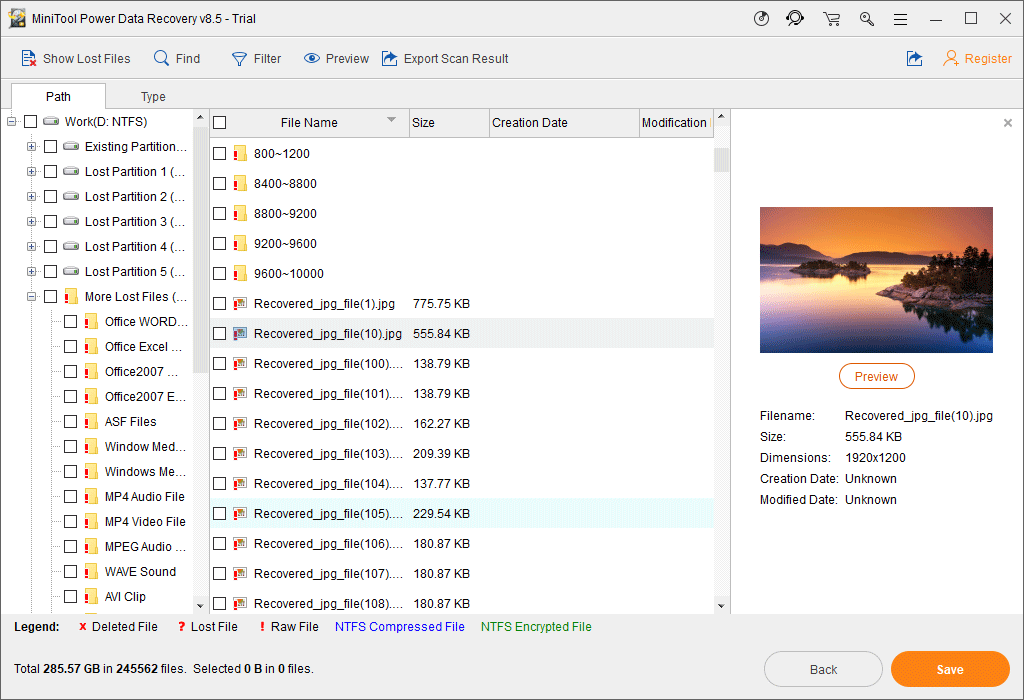The height and width of the screenshot is (700, 1024).
Task: Click the Preview button under the thumbnail
Action: [876, 377]
